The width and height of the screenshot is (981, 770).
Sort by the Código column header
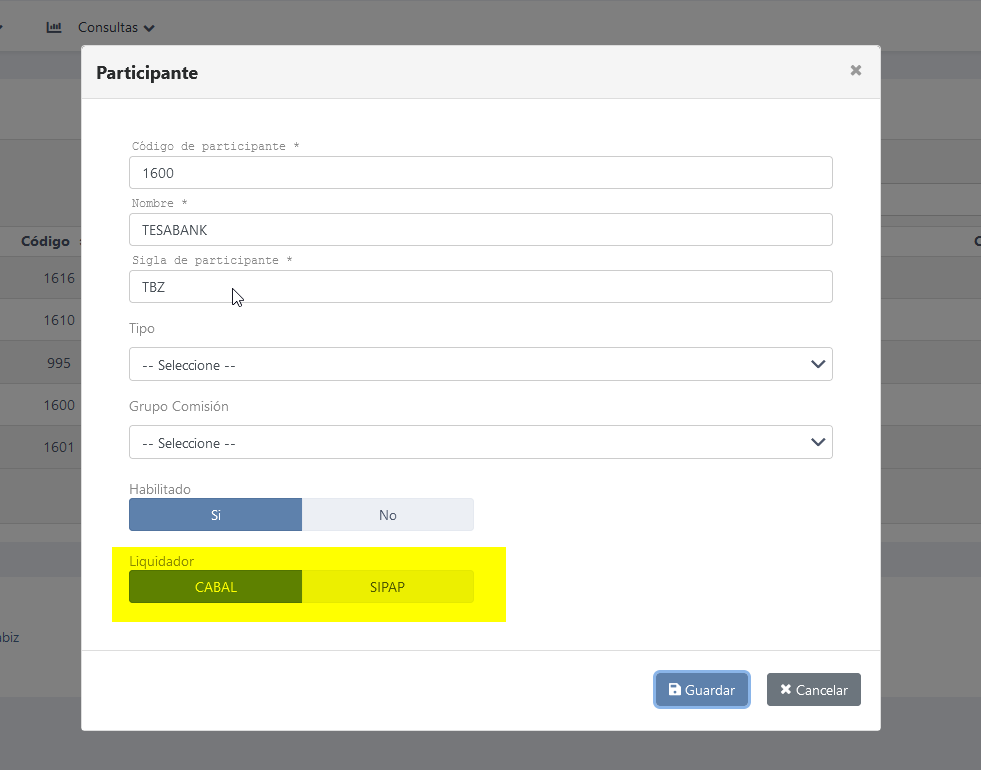point(45,241)
